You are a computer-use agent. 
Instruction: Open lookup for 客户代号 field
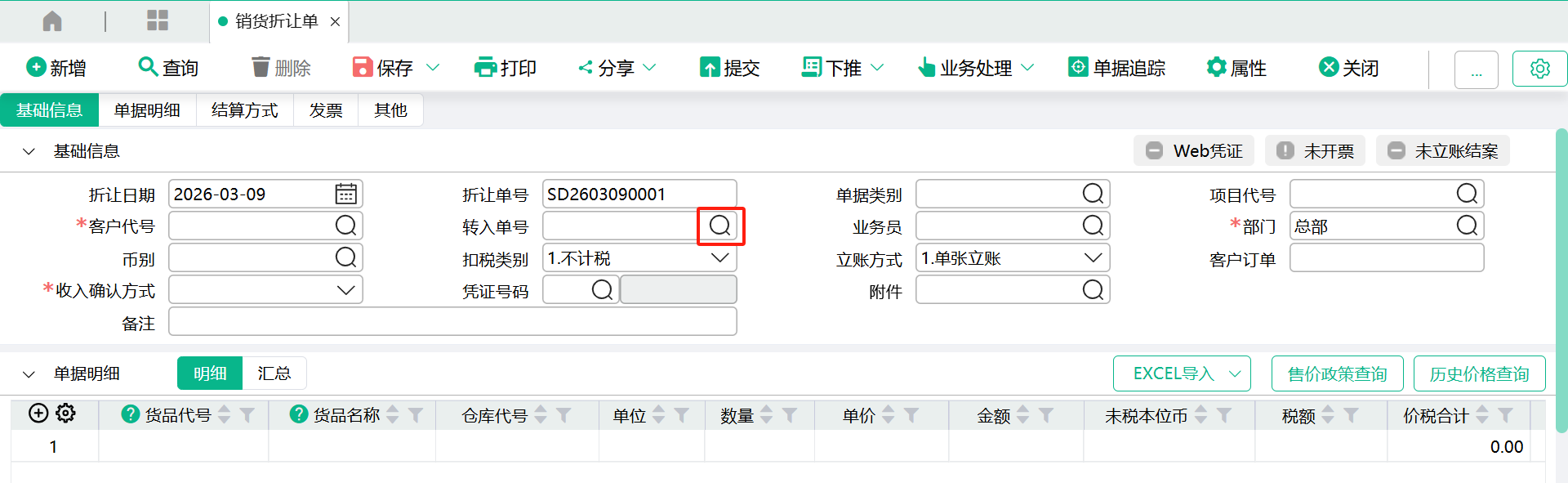coord(345,226)
